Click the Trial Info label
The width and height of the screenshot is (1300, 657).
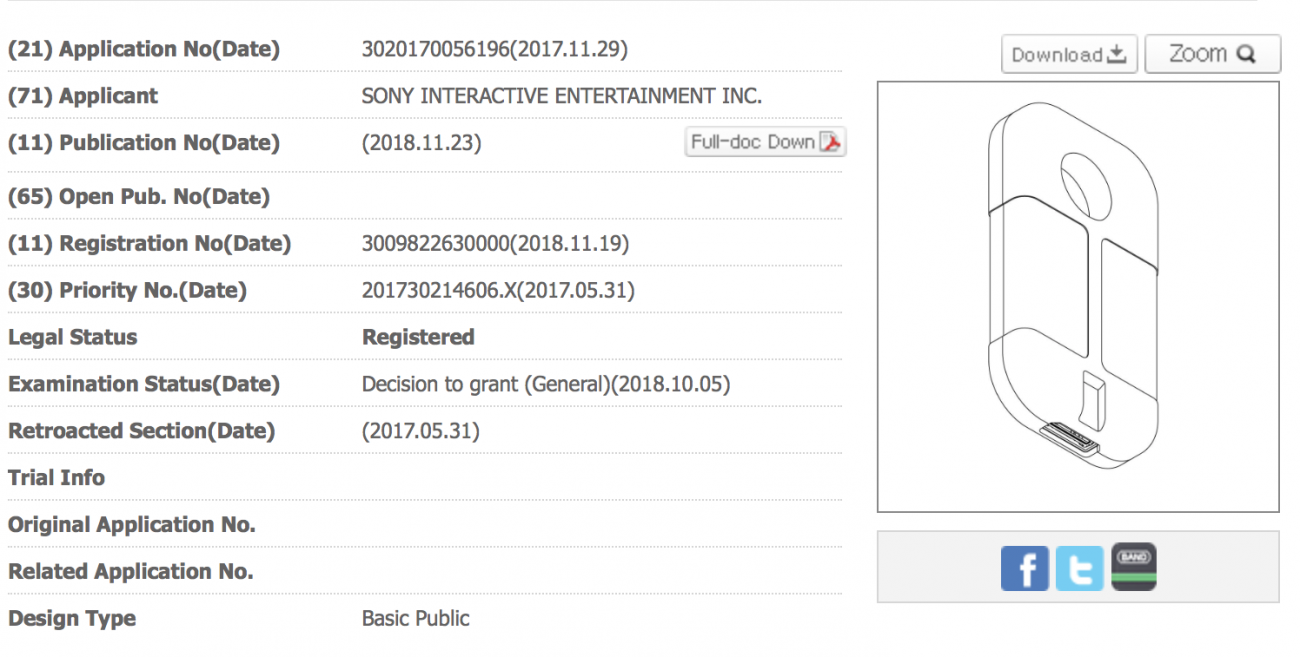pyautogui.click(x=56, y=478)
